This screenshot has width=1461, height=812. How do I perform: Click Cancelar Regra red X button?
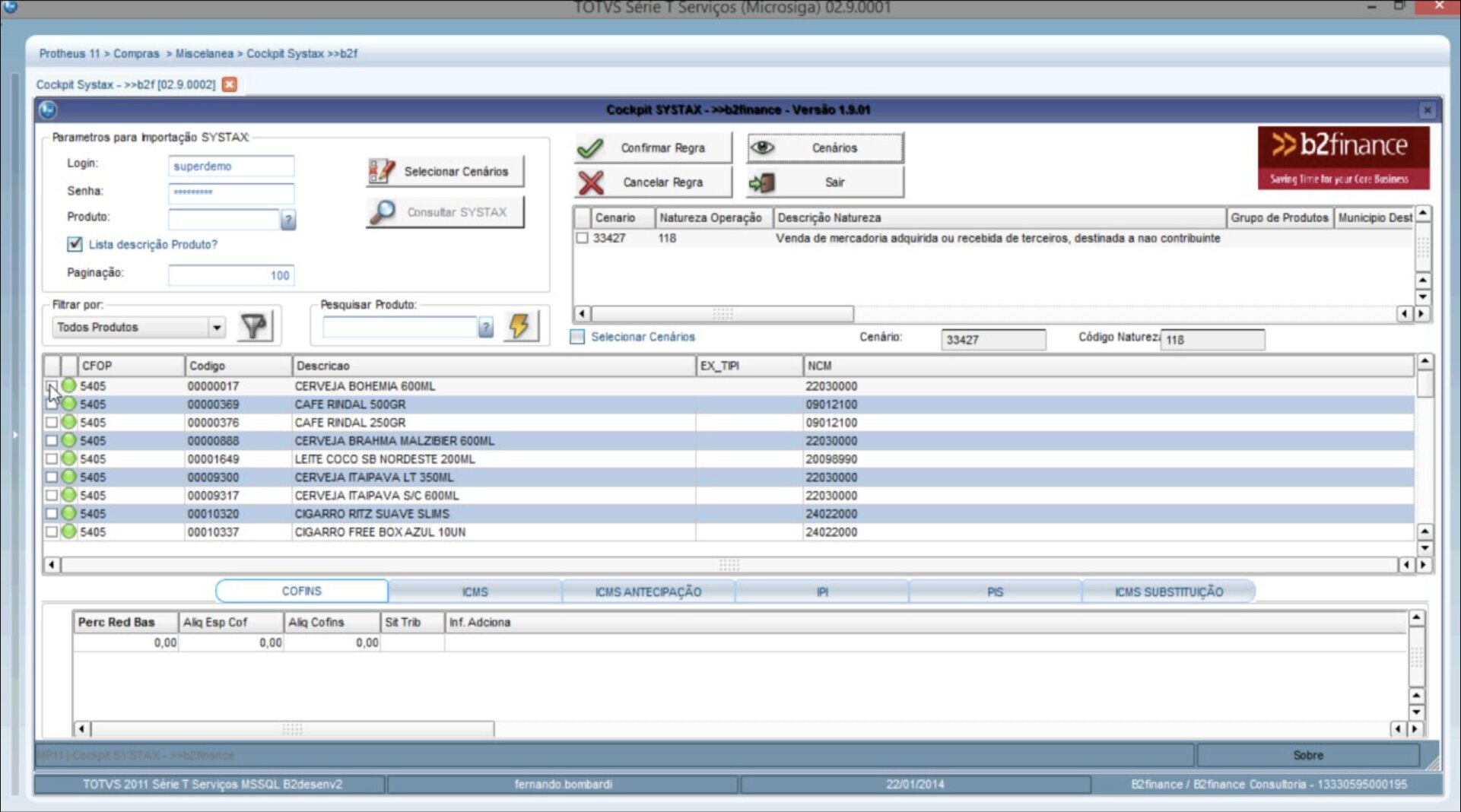coord(653,182)
